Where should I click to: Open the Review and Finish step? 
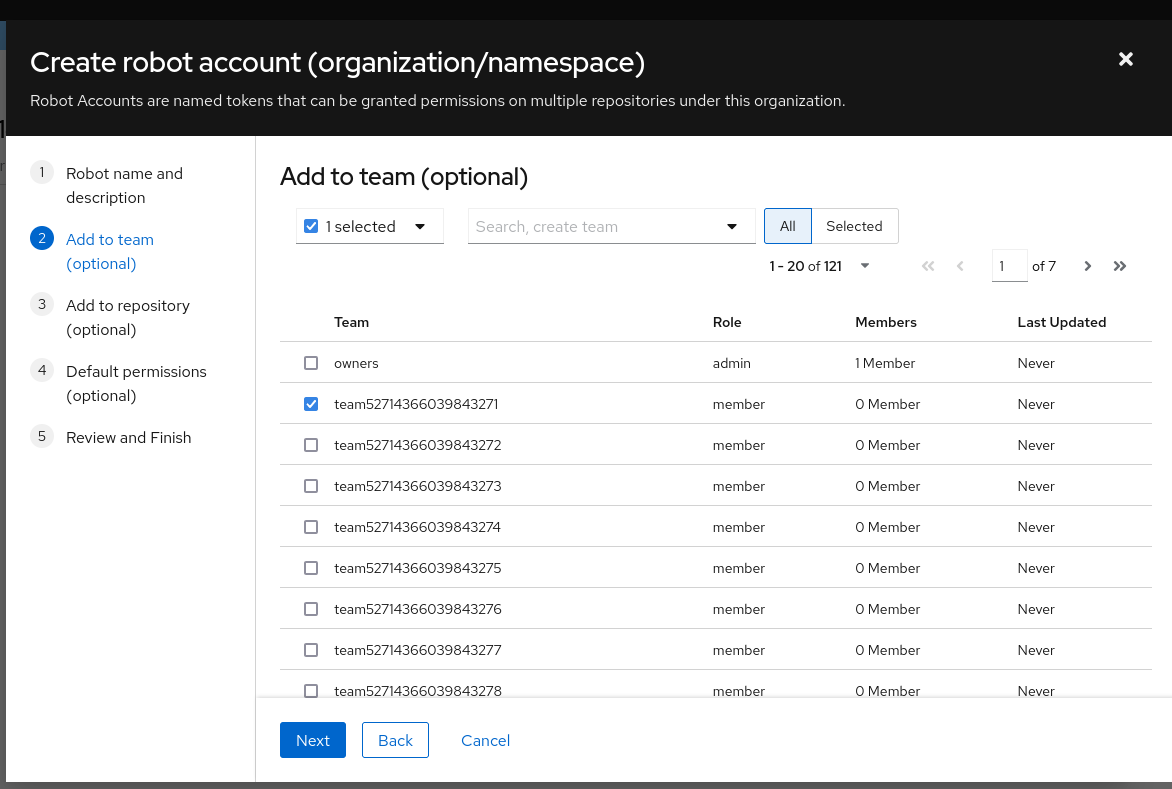[x=128, y=437]
